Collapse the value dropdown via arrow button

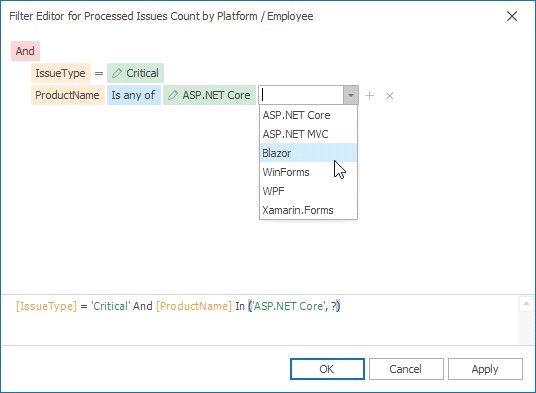point(351,95)
